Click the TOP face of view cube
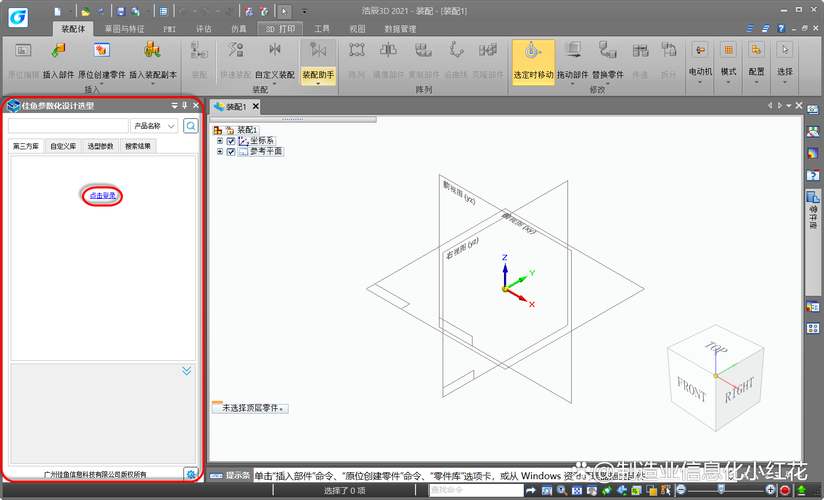 [x=715, y=347]
